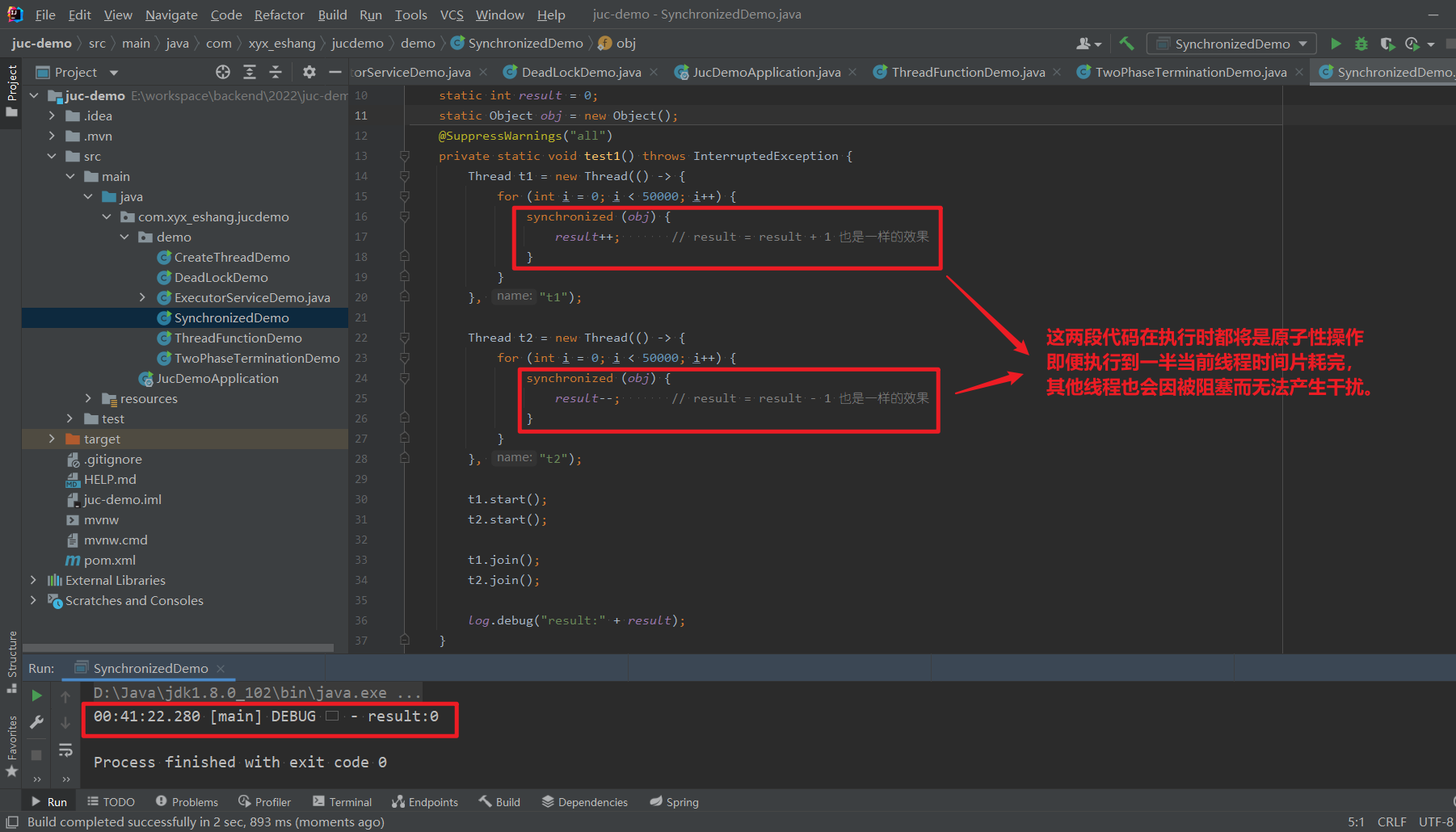Open the user account icon in toolbar
Viewport: 1456px width, 832px height.
click(1088, 44)
